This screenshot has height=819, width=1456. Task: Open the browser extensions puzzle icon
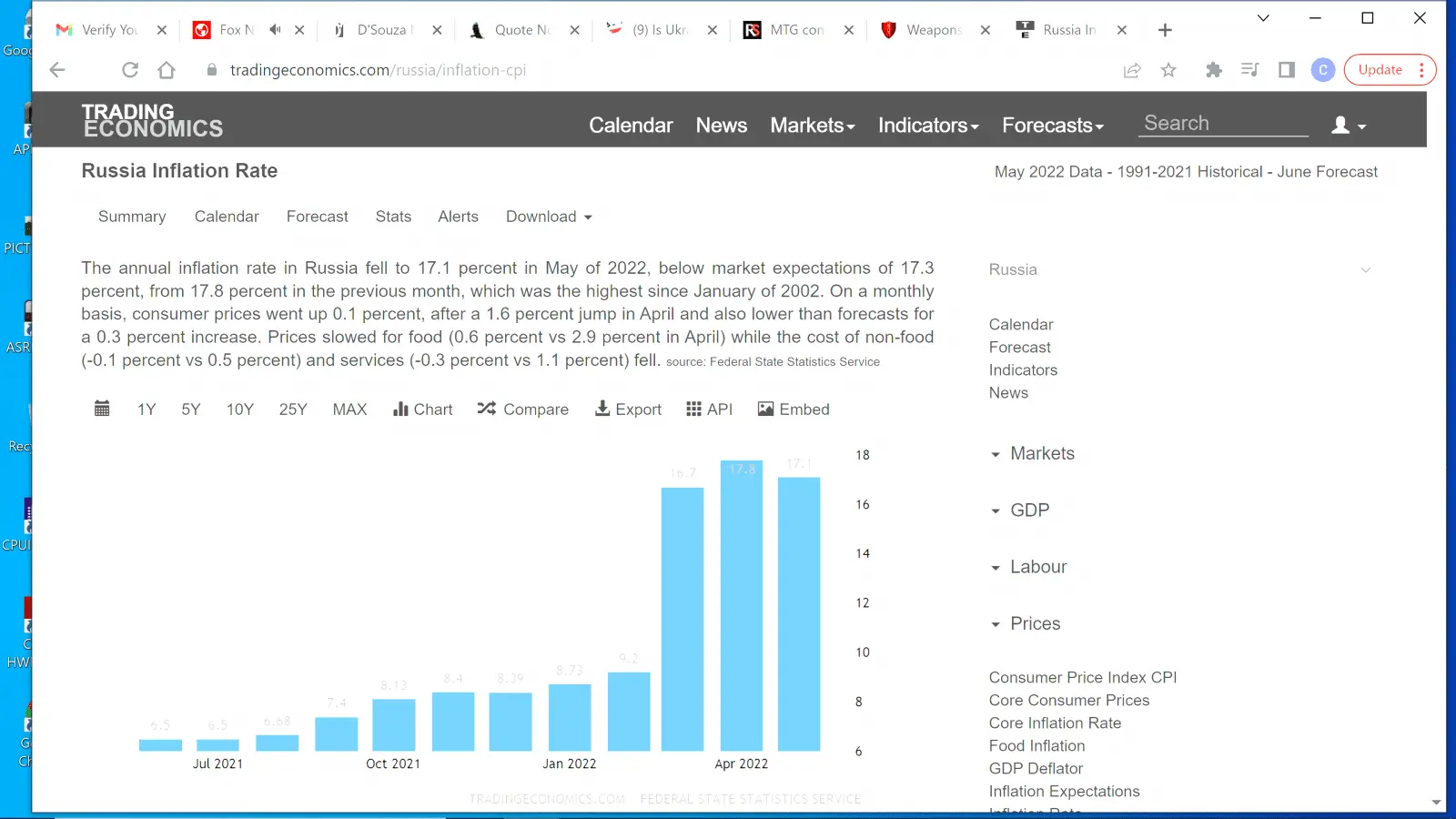pyautogui.click(x=1213, y=70)
